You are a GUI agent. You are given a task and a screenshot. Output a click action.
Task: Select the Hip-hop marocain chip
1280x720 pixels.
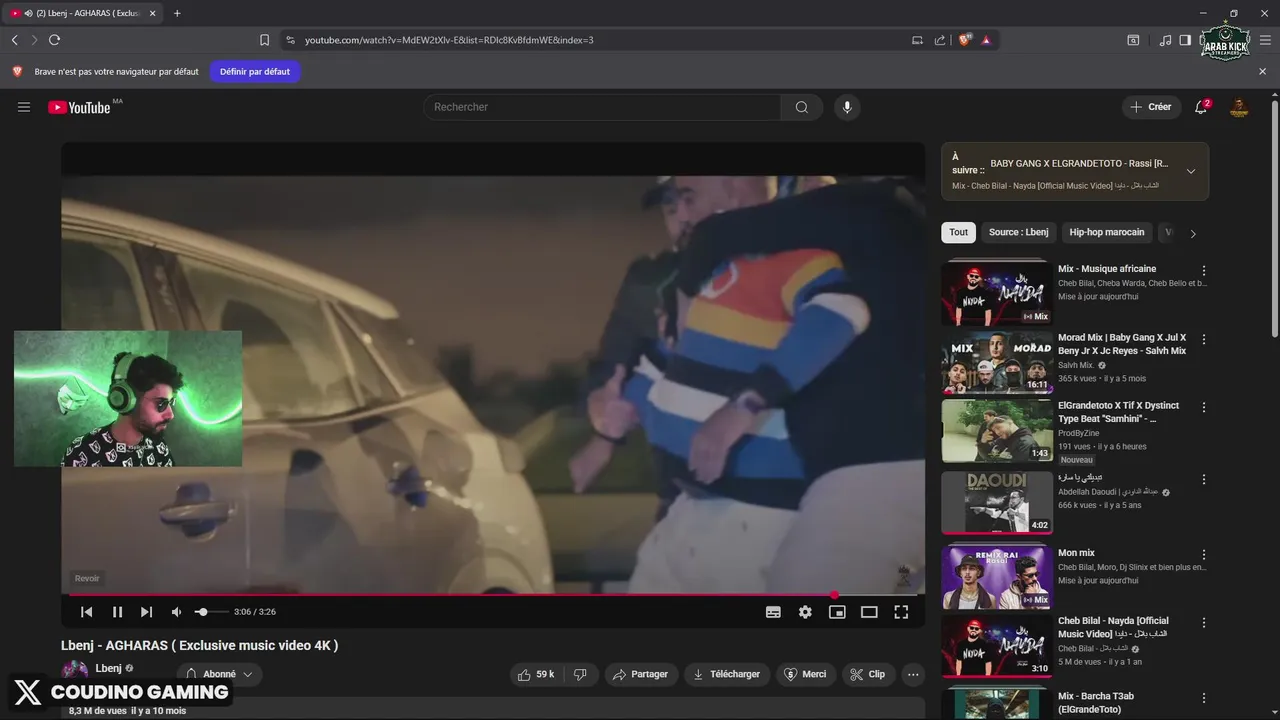(x=1107, y=232)
